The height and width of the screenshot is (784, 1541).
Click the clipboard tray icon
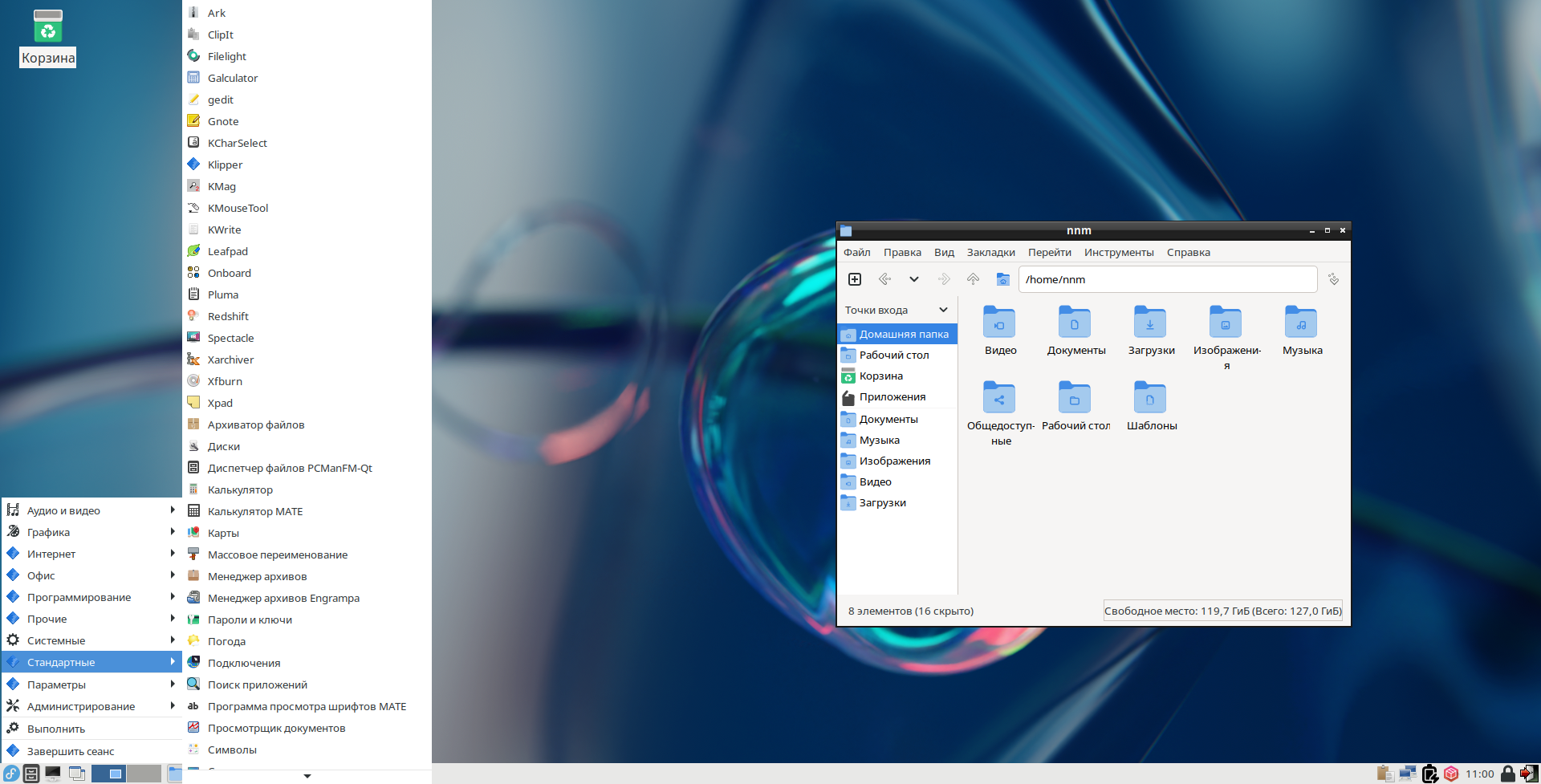pyautogui.click(x=1384, y=774)
